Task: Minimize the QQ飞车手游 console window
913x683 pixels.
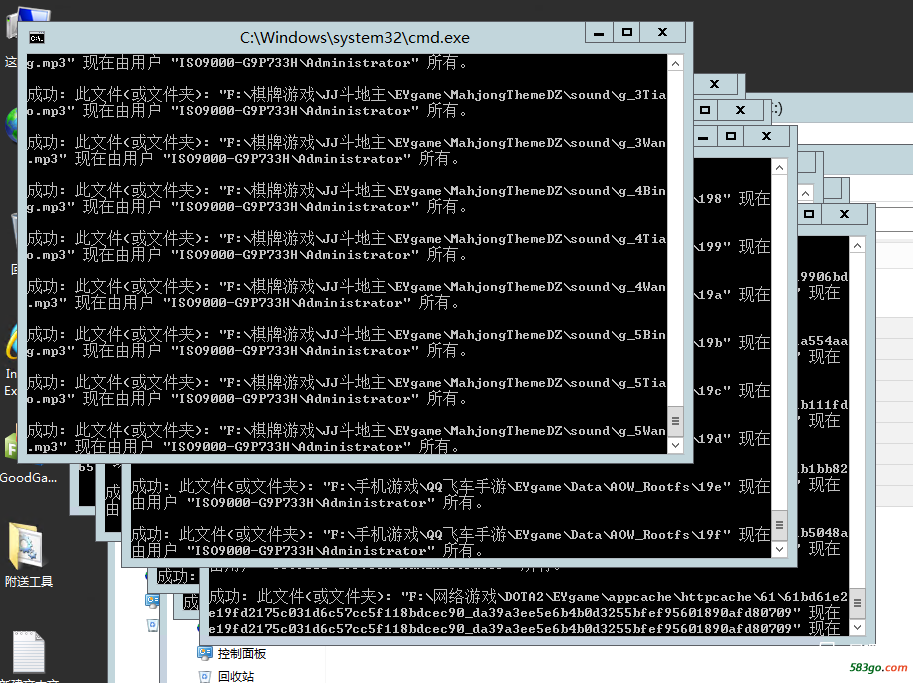Action: (703, 136)
